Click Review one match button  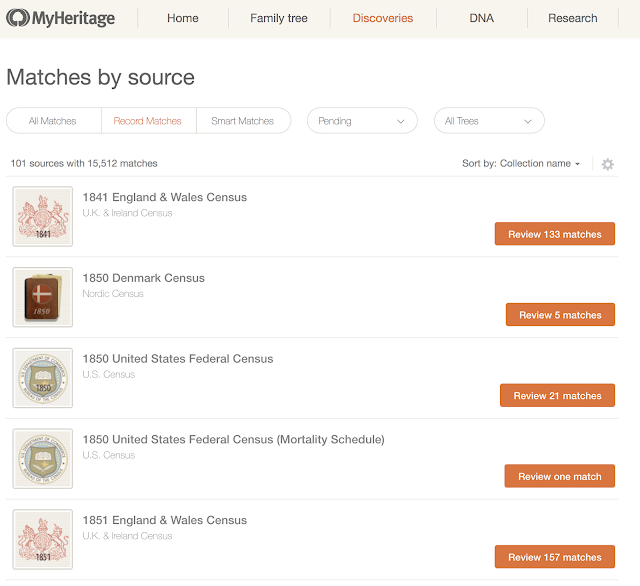559,476
